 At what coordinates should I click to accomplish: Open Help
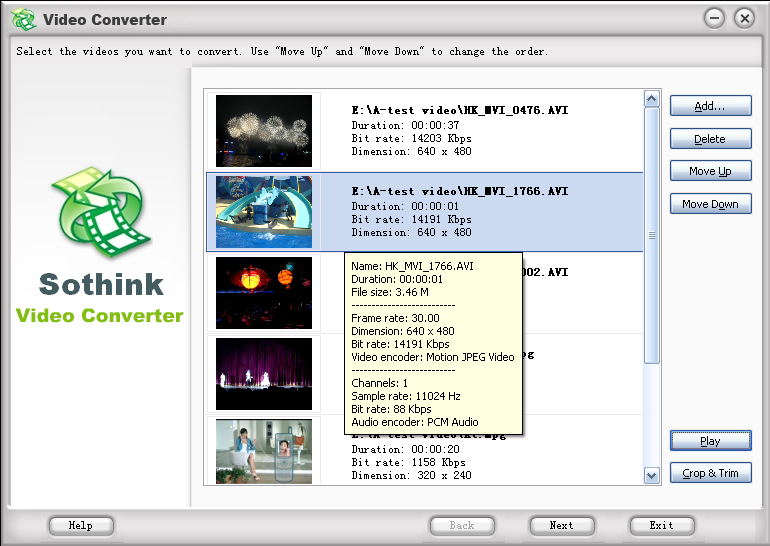[x=81, y=526]
